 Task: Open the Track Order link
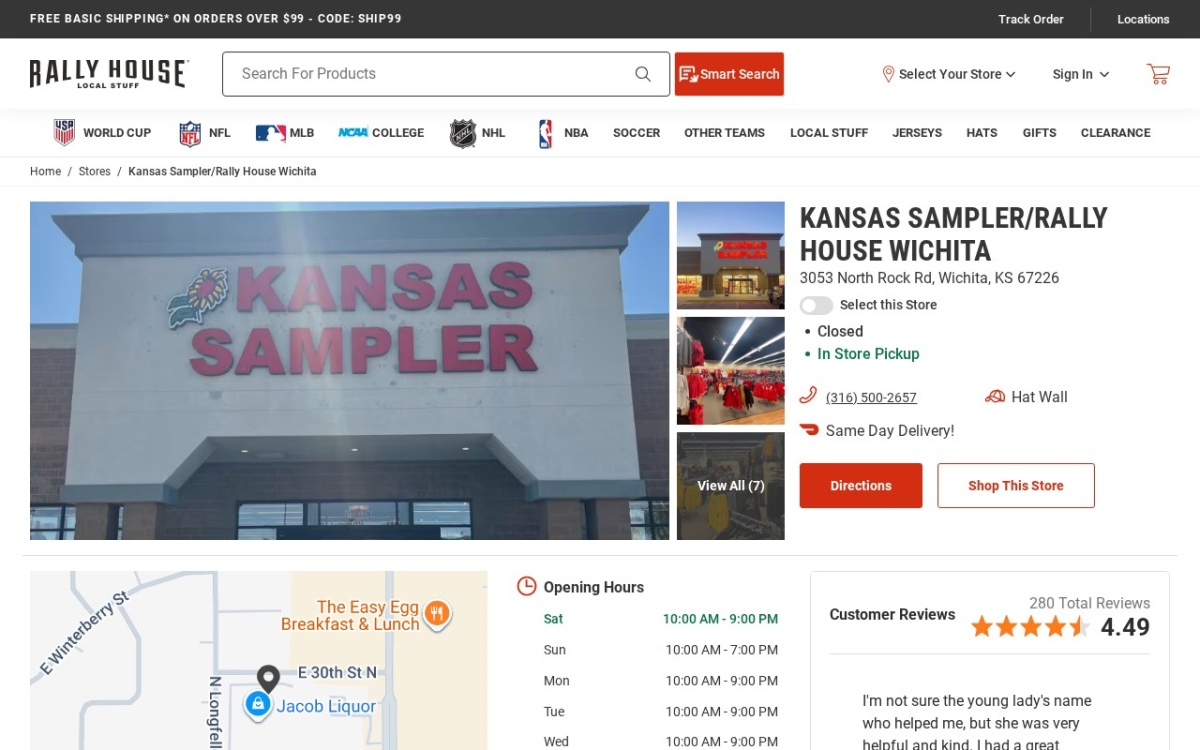(1031, 19)
